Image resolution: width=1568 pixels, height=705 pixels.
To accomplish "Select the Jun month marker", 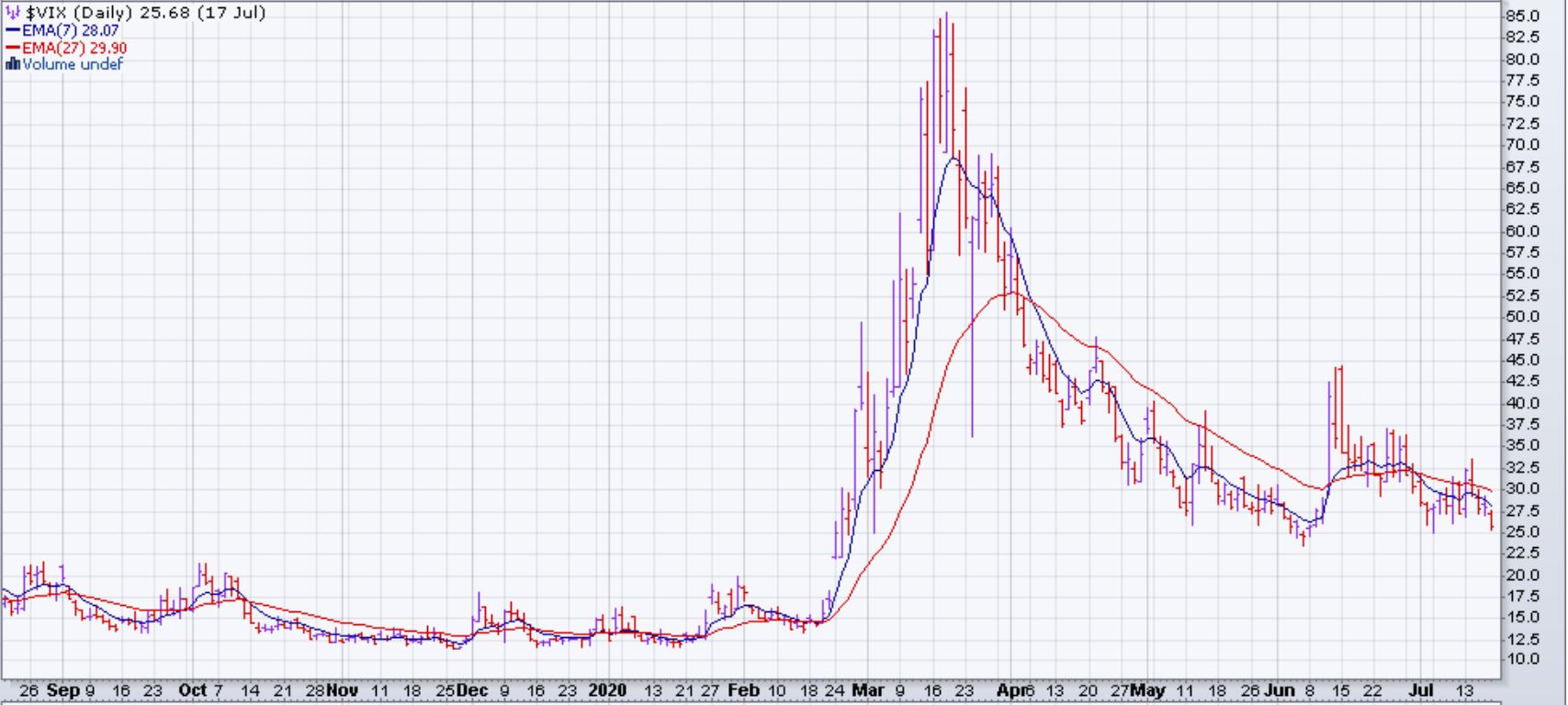I will [1279, 690].
